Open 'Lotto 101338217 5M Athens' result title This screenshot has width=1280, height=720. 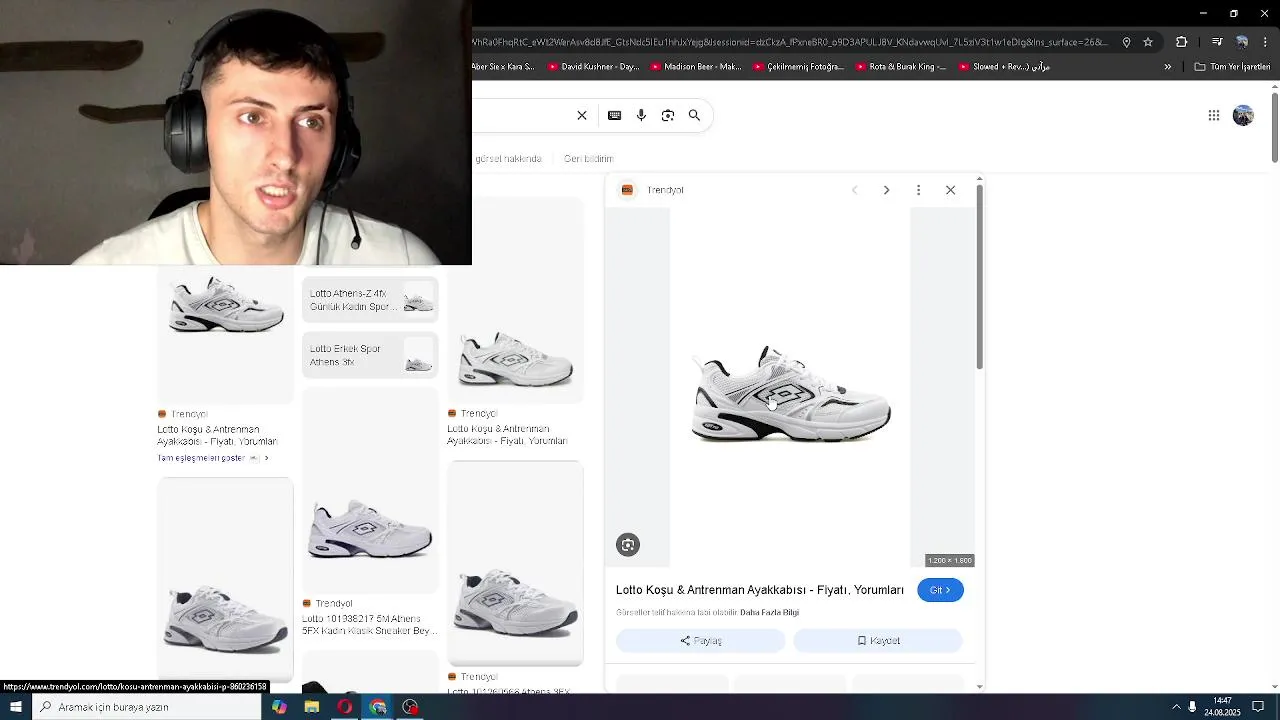(x=369, y=625)
